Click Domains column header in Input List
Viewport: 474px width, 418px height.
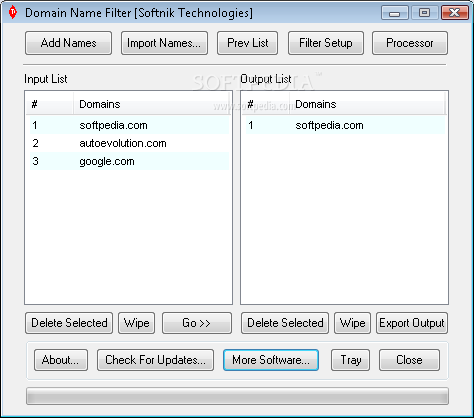point(152,104)
